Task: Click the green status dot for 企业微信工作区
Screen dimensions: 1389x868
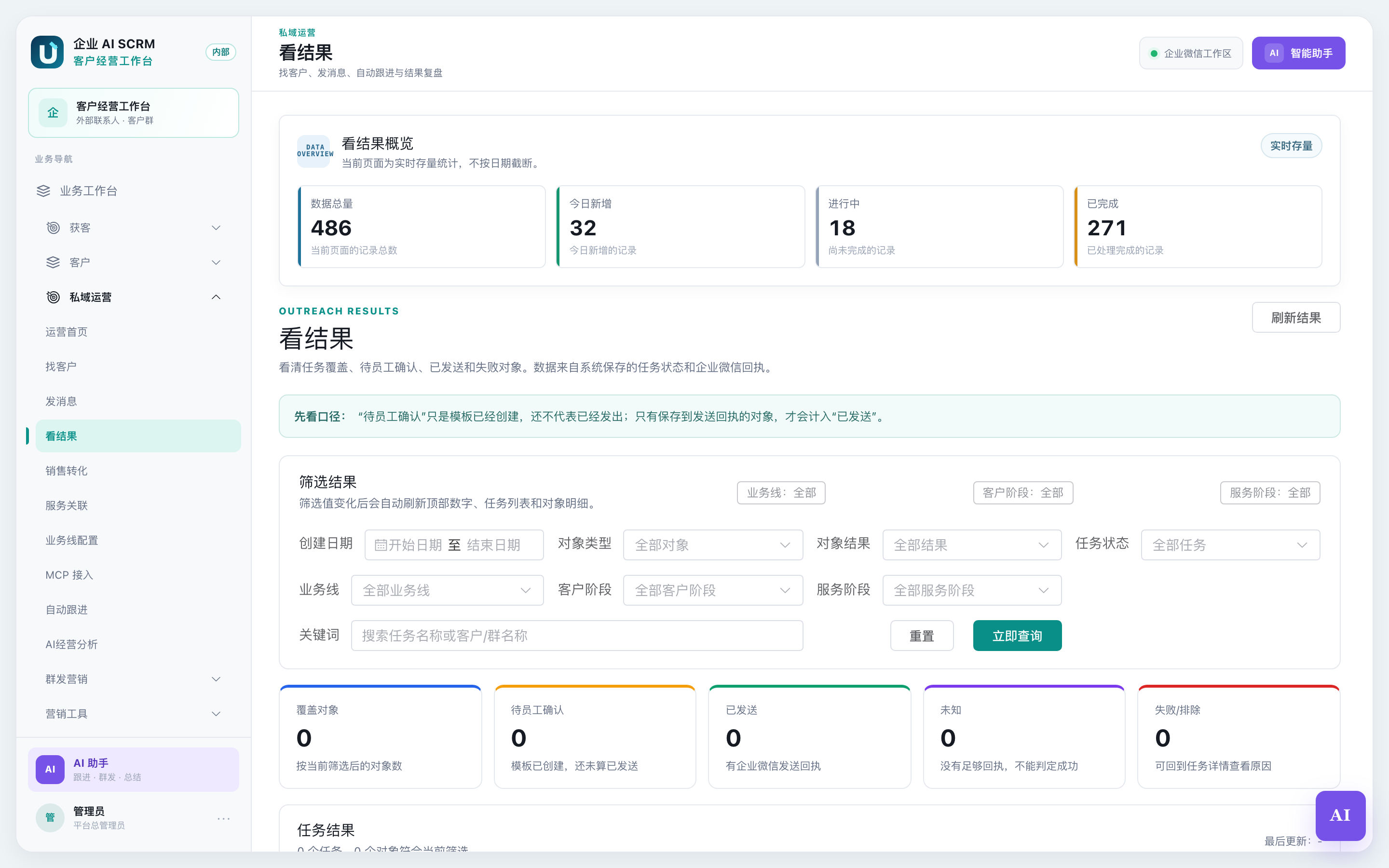Action: (x=1154, y=54)
